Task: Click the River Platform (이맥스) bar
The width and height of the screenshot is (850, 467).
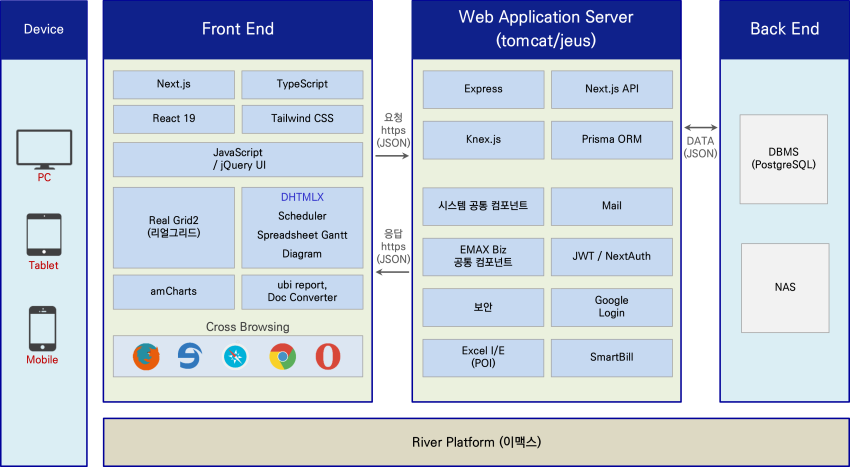Action: click(x=476, y=442)
